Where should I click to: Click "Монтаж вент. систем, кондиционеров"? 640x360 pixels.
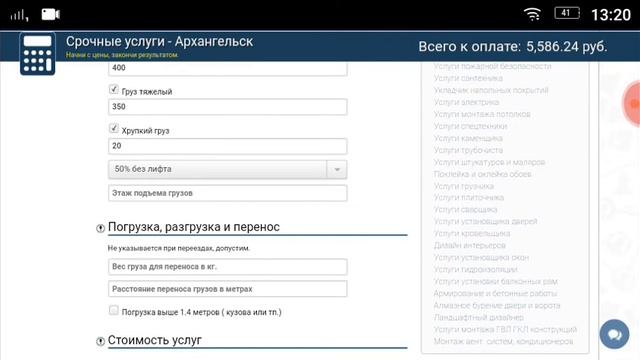coord(503,342)
